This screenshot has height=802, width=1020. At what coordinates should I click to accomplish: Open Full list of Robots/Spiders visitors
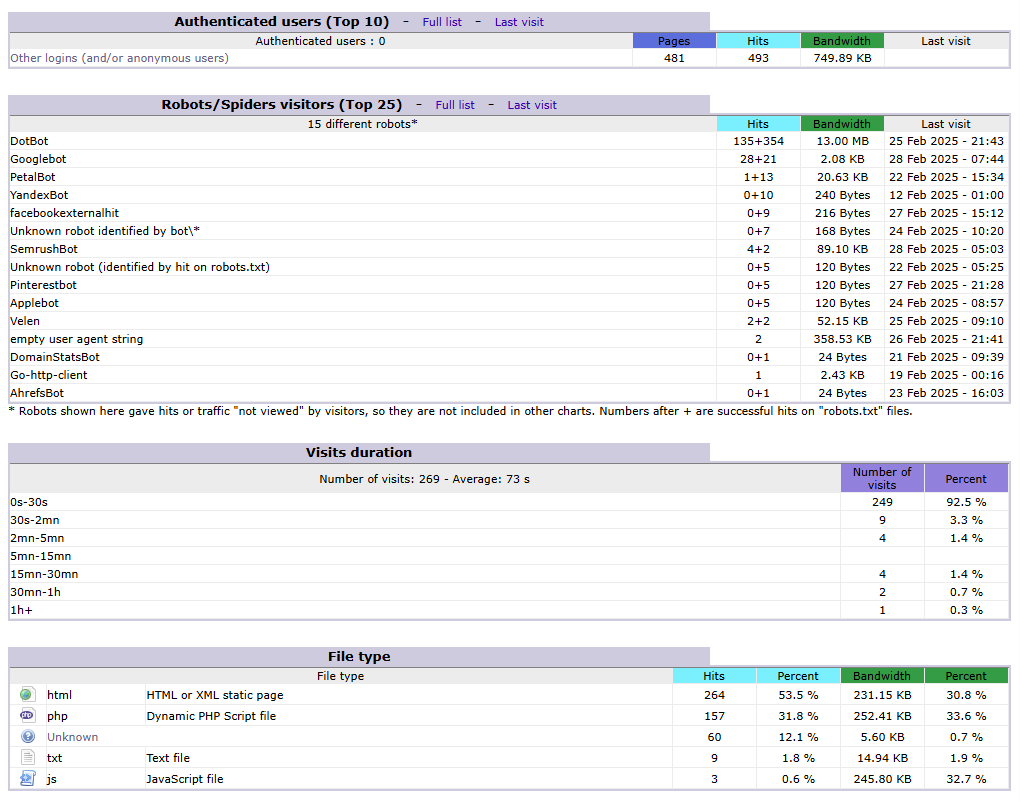[455, 105]
